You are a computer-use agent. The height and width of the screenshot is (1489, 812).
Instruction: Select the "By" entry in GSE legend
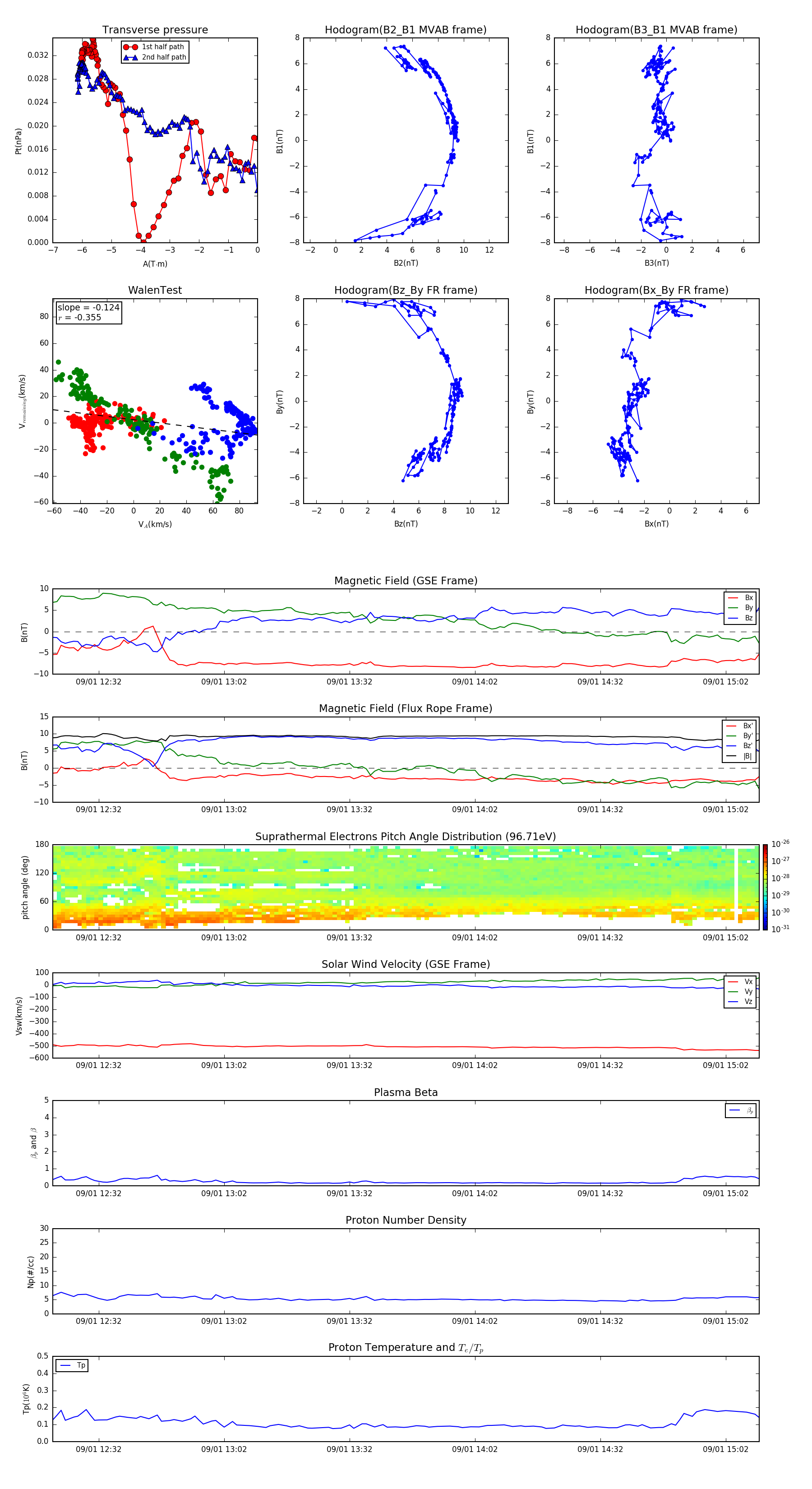coord(741,608)
